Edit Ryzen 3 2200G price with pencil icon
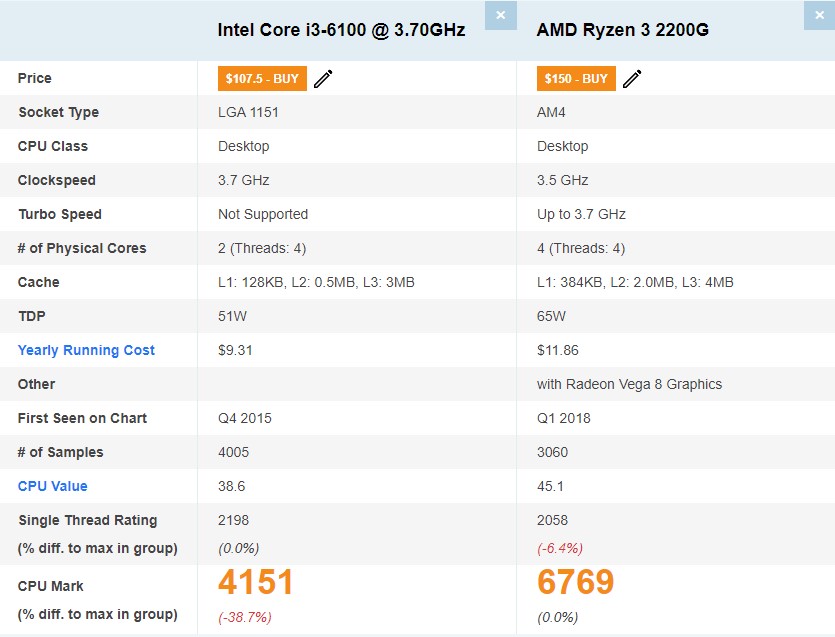Viewport: 835px width, 637px height. (632, 79)
